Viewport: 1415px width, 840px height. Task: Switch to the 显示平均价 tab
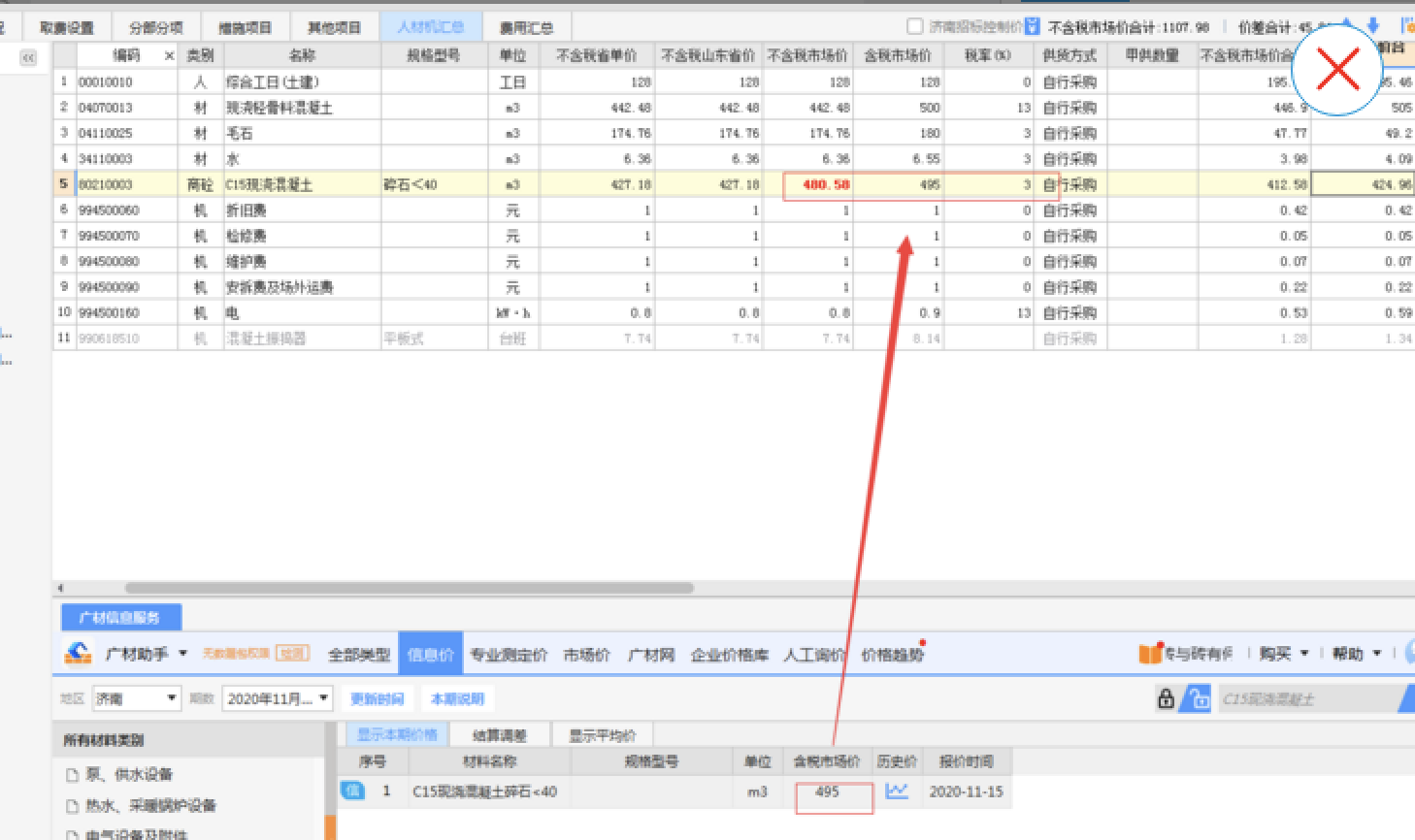pos(602,734)
